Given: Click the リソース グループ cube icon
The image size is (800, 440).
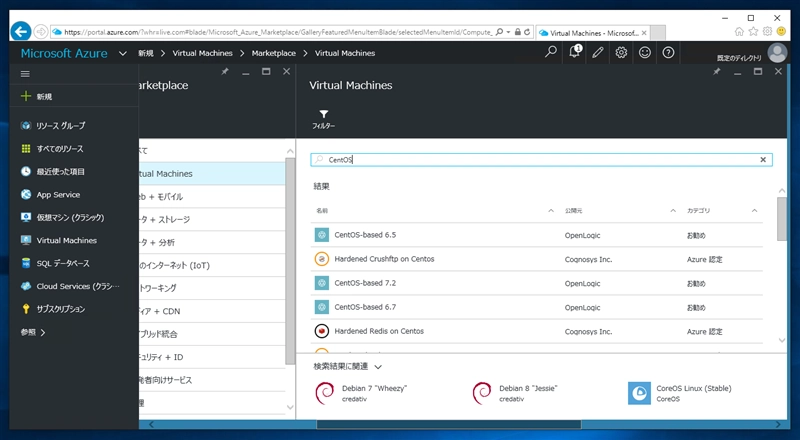Looking at the screenshot, I should [26, 125].
